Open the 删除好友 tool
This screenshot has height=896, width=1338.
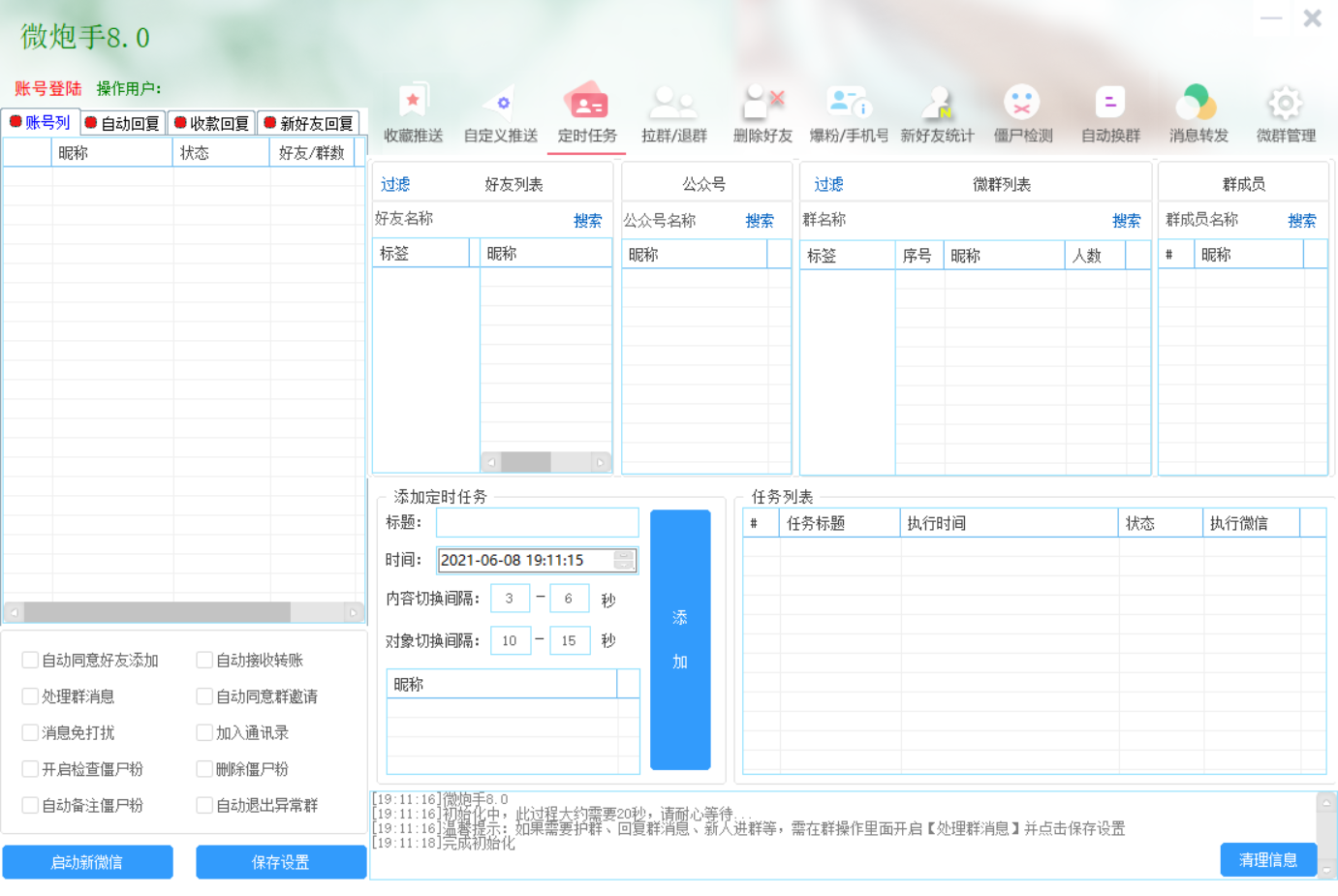pos(762,114)
